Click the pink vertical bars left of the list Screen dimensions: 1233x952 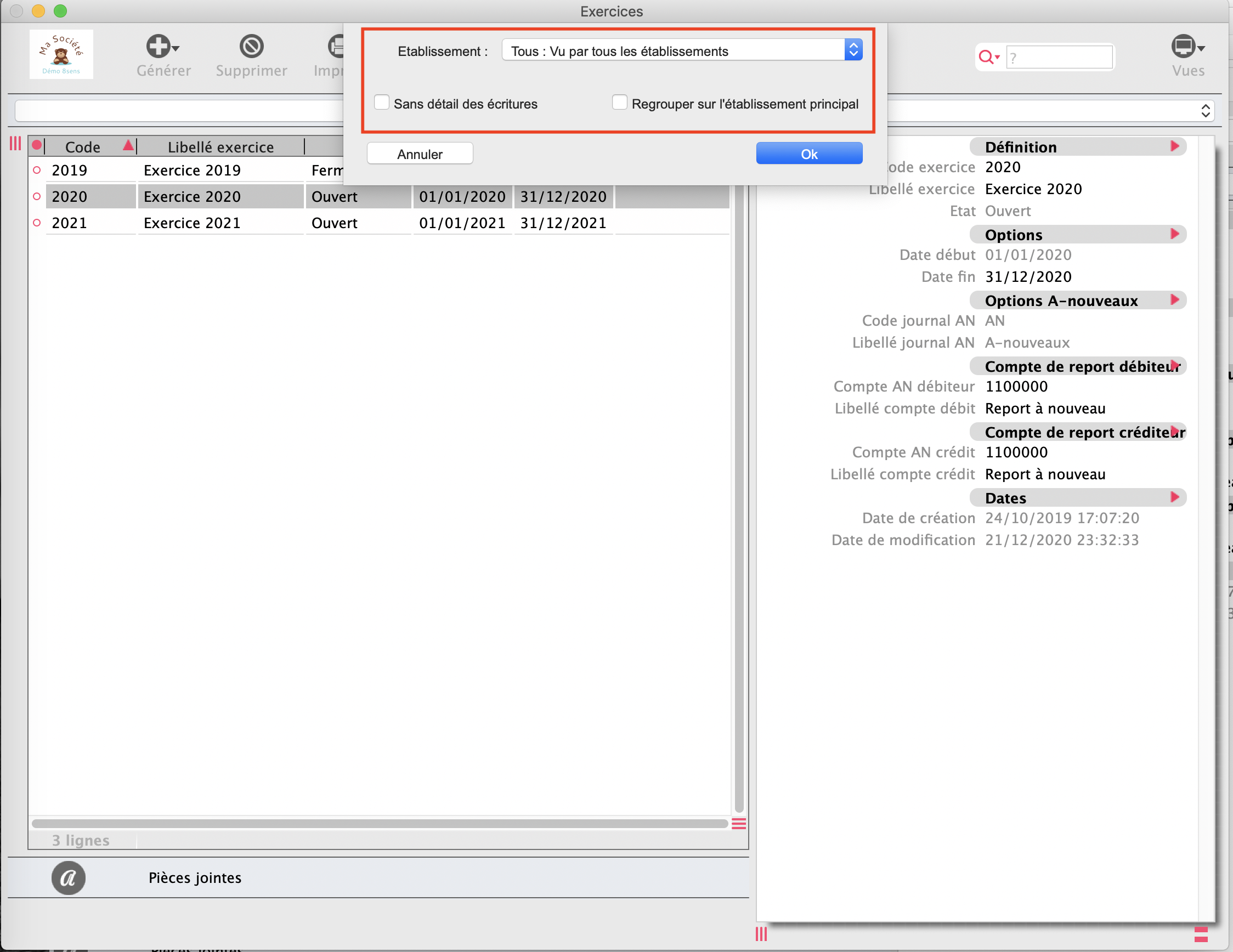15,143
